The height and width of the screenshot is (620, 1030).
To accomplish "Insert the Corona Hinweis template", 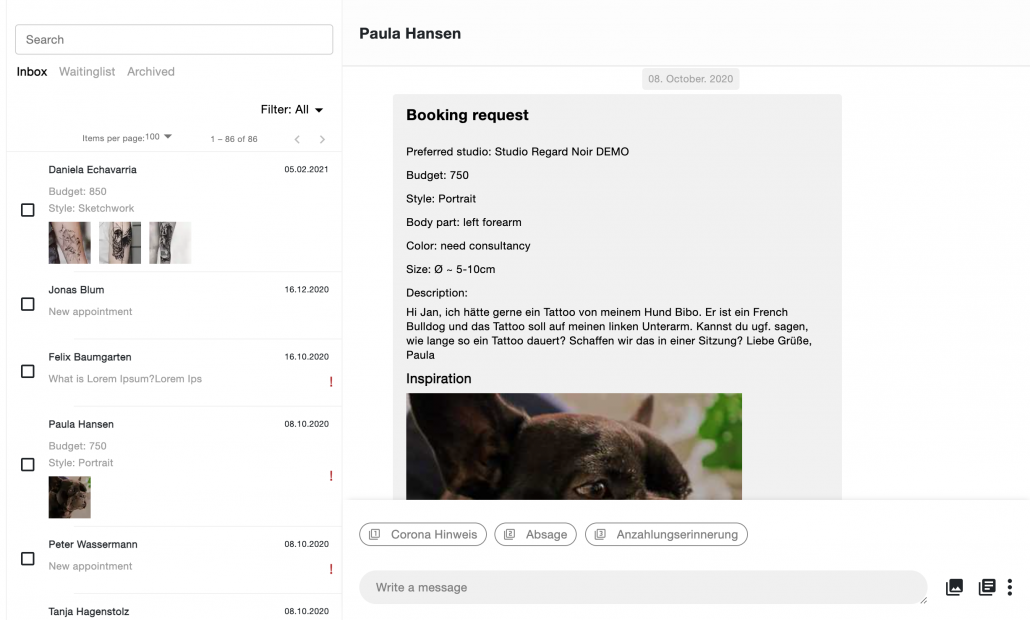I will (423, 535).
